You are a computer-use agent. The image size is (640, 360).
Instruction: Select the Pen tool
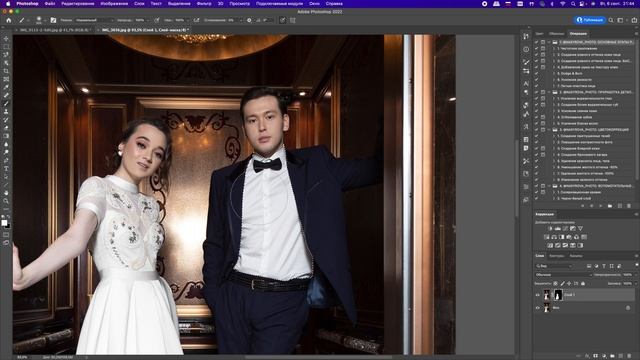click(6, 160)
